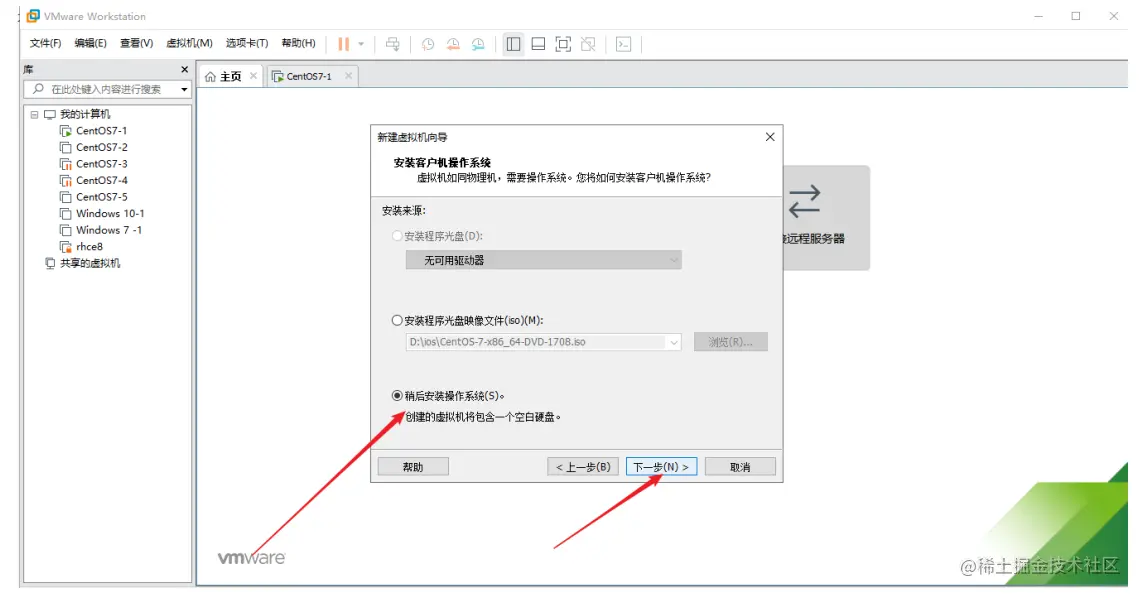Open the ISO file path dropdown
The width and height of the screenshot is (1139, 595).
674,342
